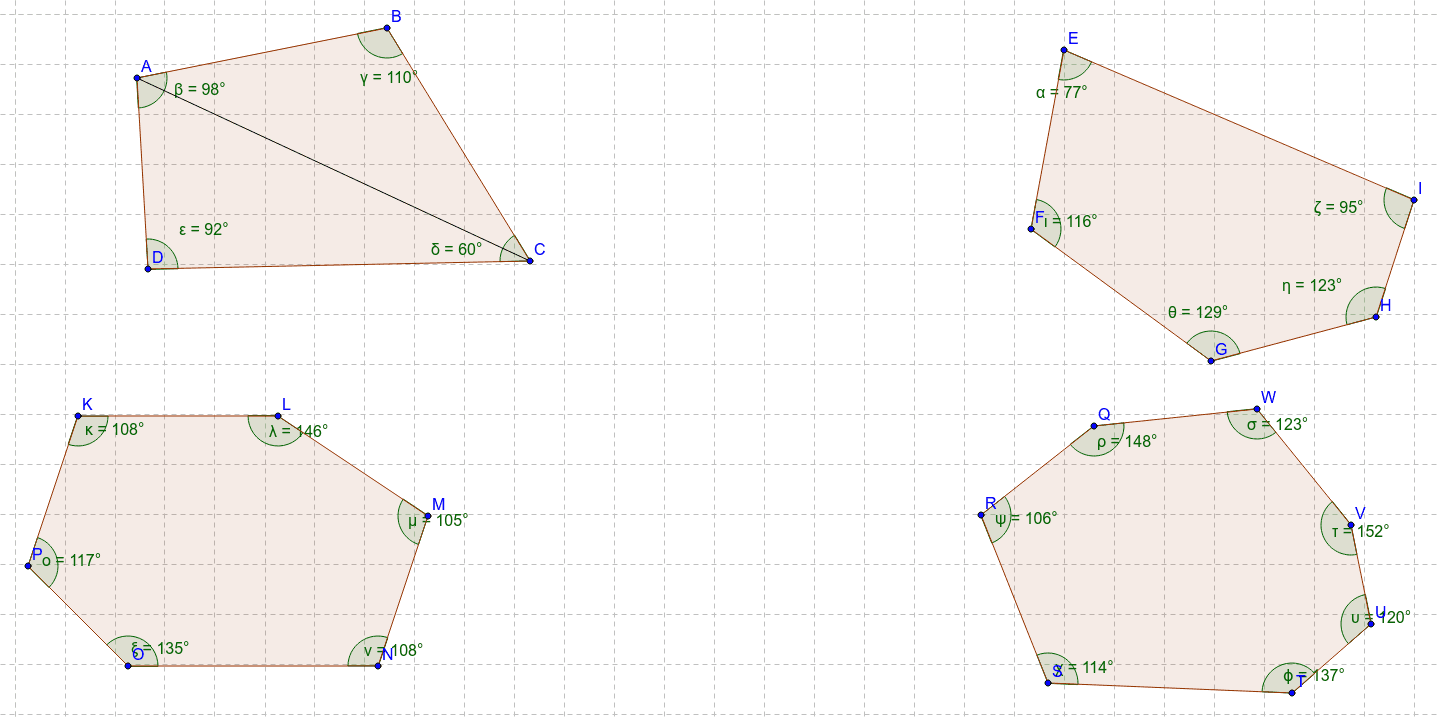The image size is (1440, 722).
Task: Click angle label ζ = 95°
Action: point(1339,207)
